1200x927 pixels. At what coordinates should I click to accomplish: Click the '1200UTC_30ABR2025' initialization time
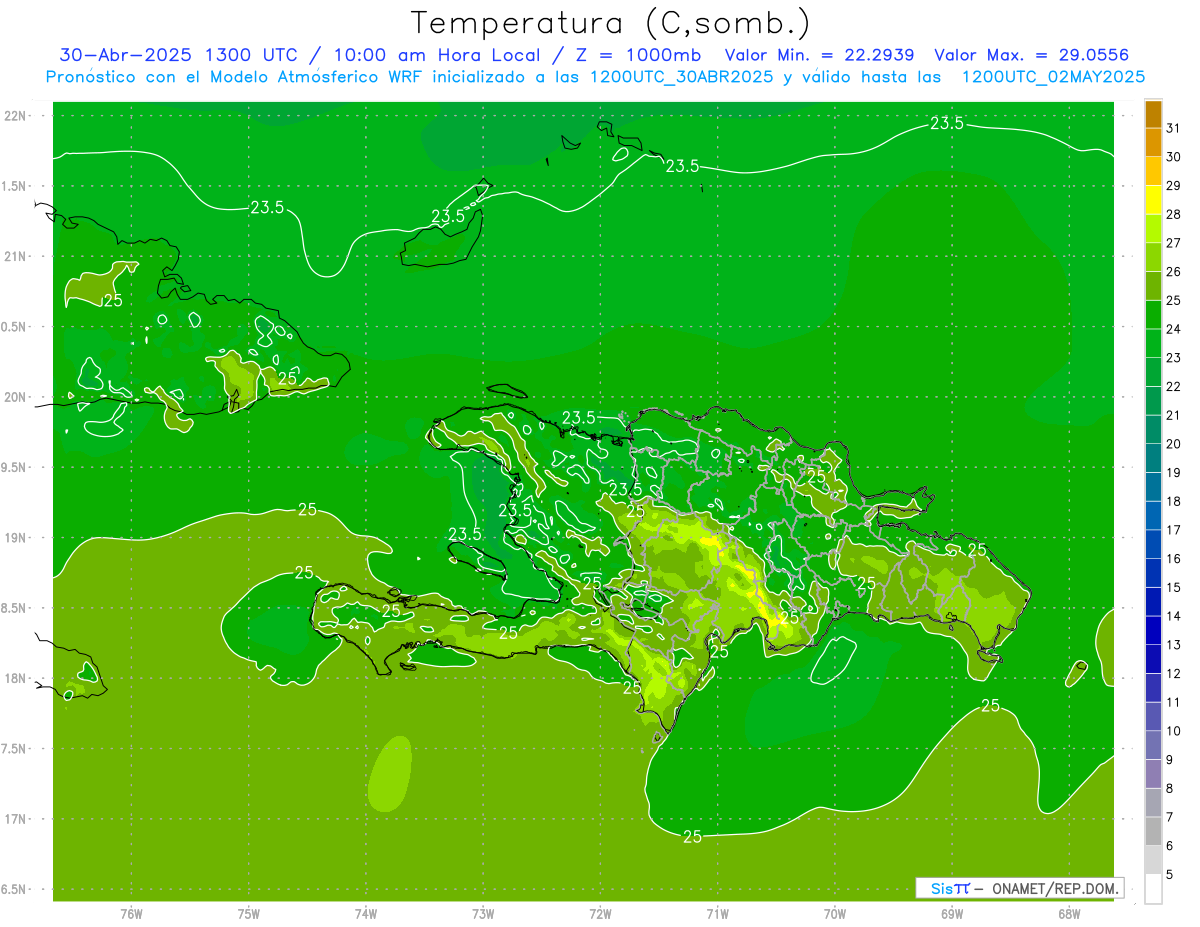pos(681,77)
